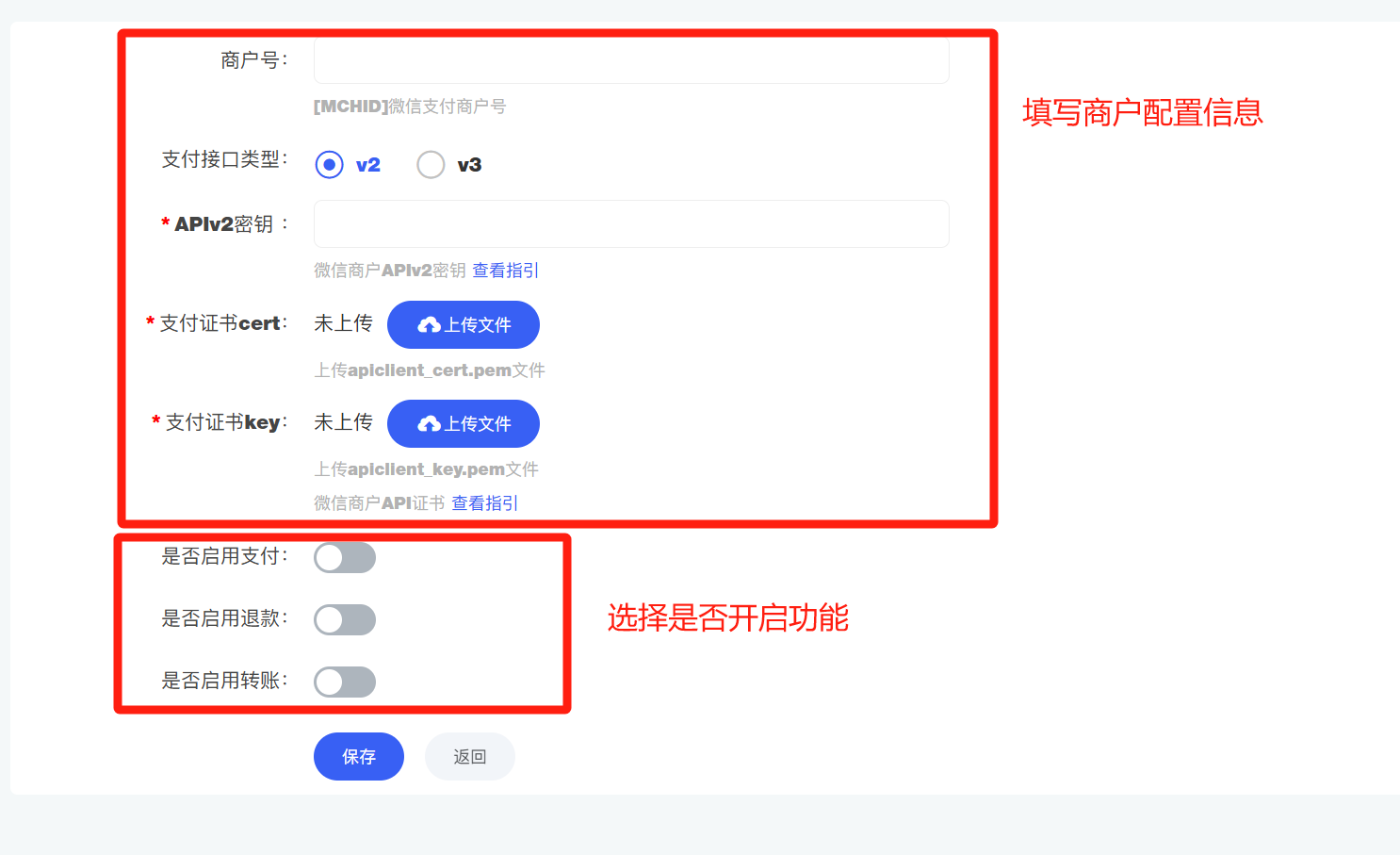Screen dimensions: 1400x855
Task: Click 未上传 status beside 支付证书cert
Action: pos(343,323)
